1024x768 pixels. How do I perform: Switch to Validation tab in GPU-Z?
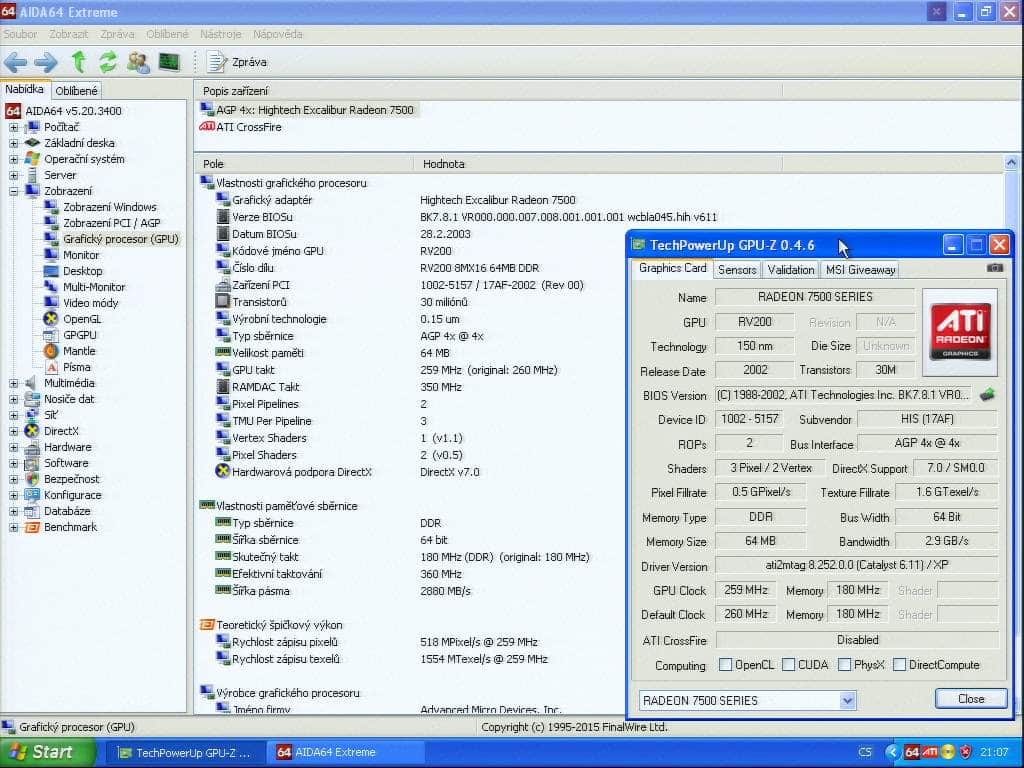pos(791,270)
